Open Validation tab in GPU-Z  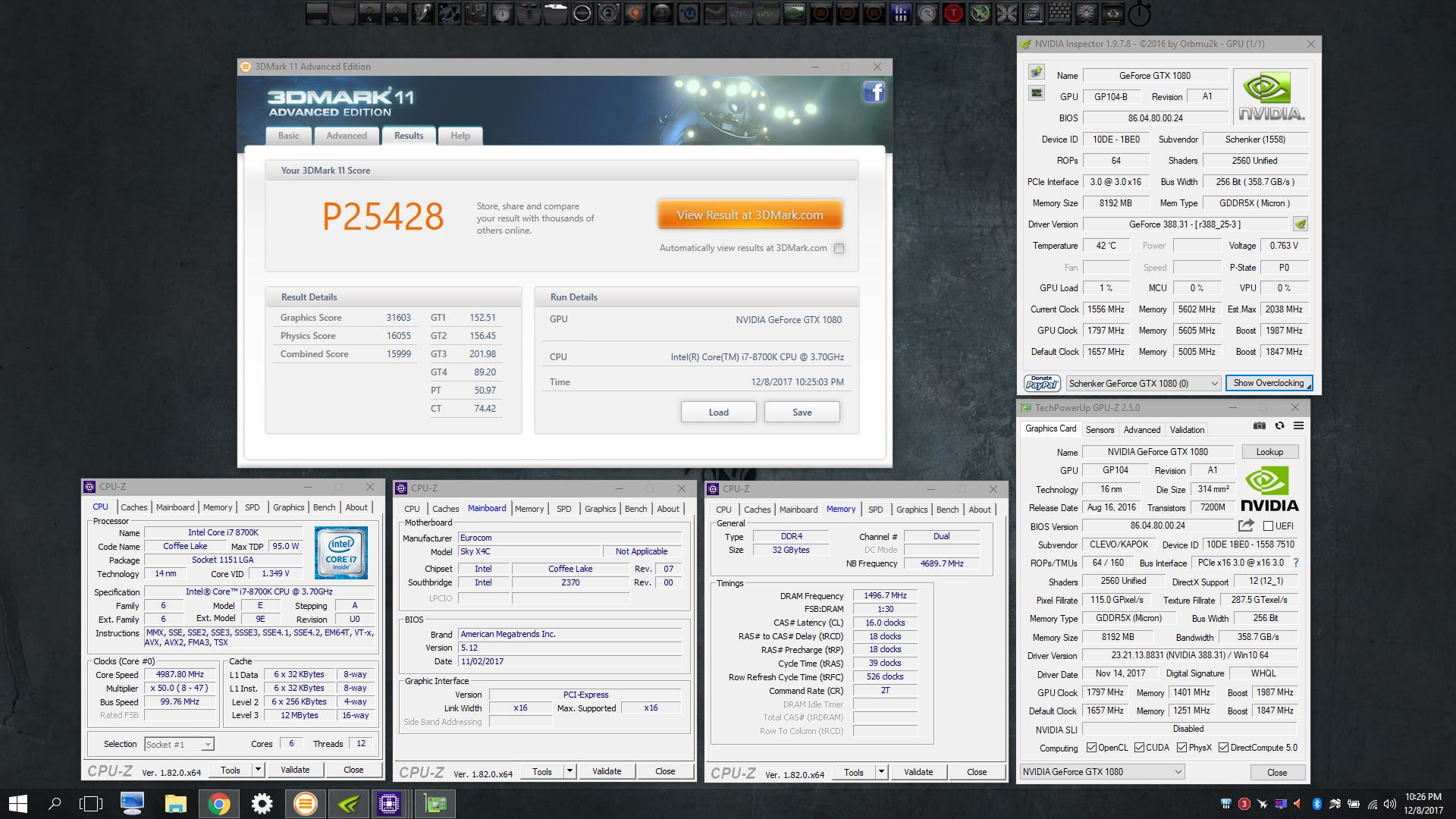1187,430
